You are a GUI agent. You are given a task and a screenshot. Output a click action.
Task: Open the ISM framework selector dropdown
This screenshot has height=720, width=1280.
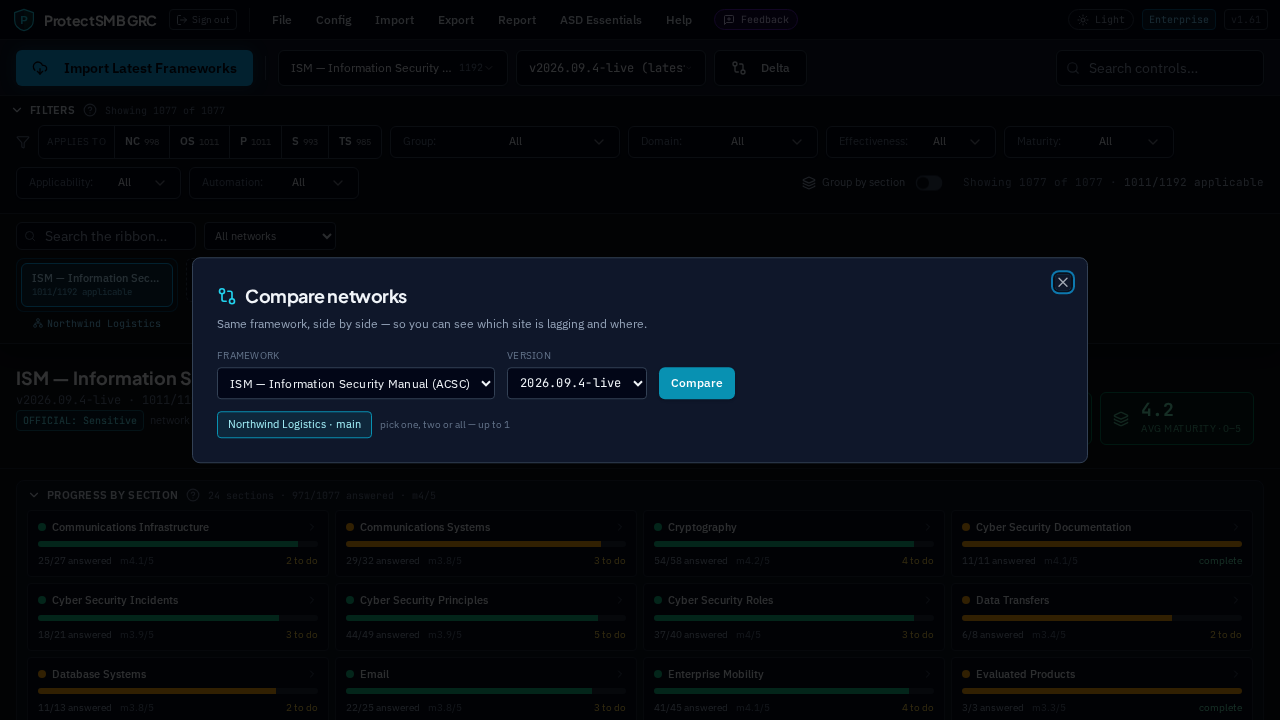point(393,68)
